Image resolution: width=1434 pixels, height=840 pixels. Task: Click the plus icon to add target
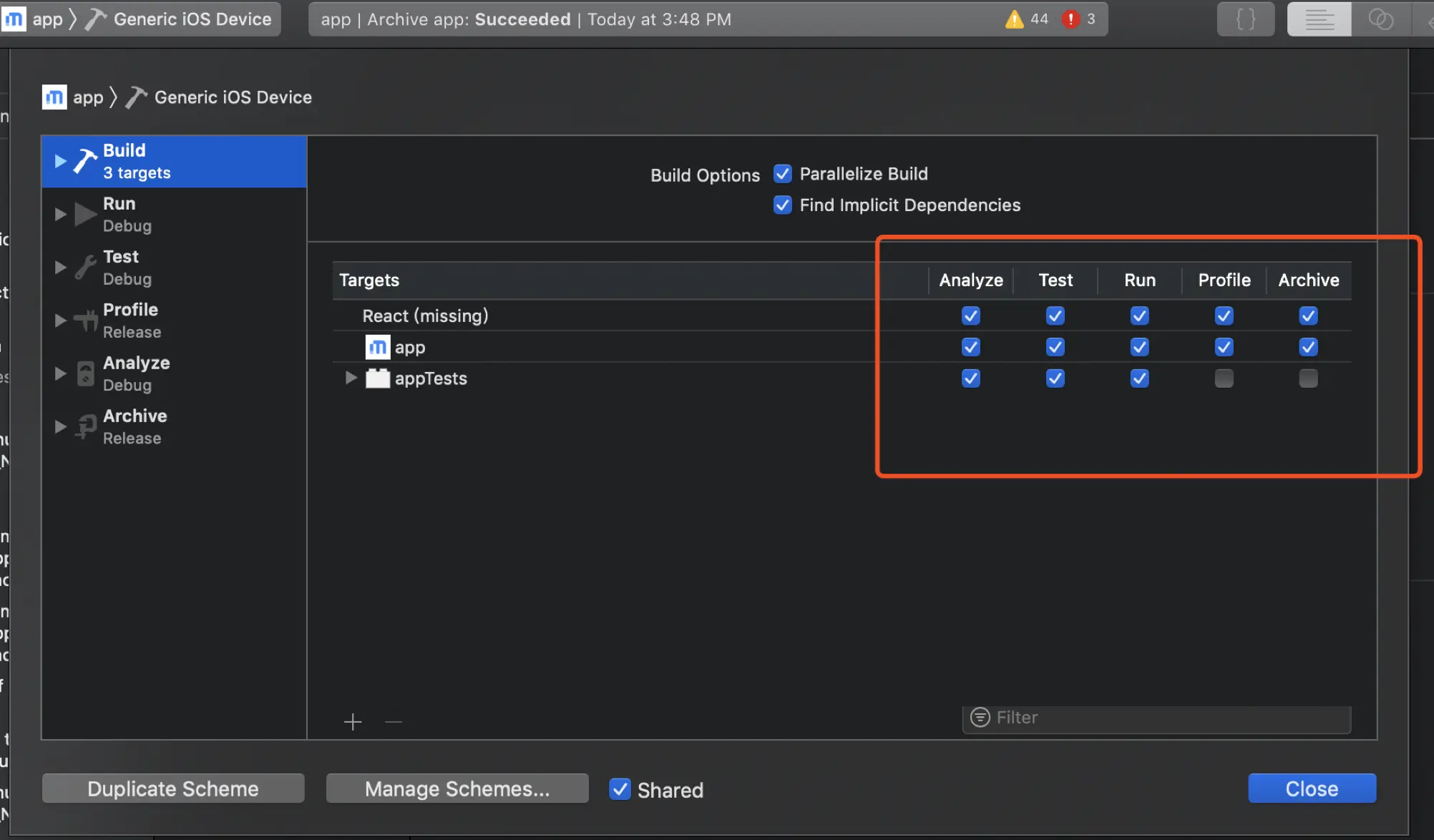click(353, 722)
